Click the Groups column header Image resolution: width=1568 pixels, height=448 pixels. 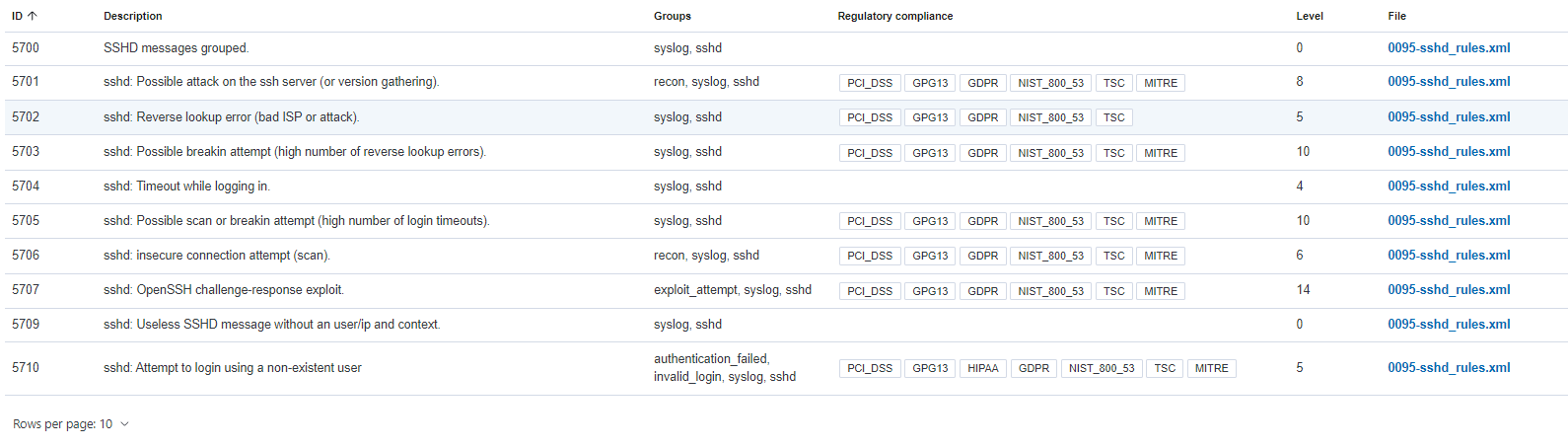pos(673,16)
